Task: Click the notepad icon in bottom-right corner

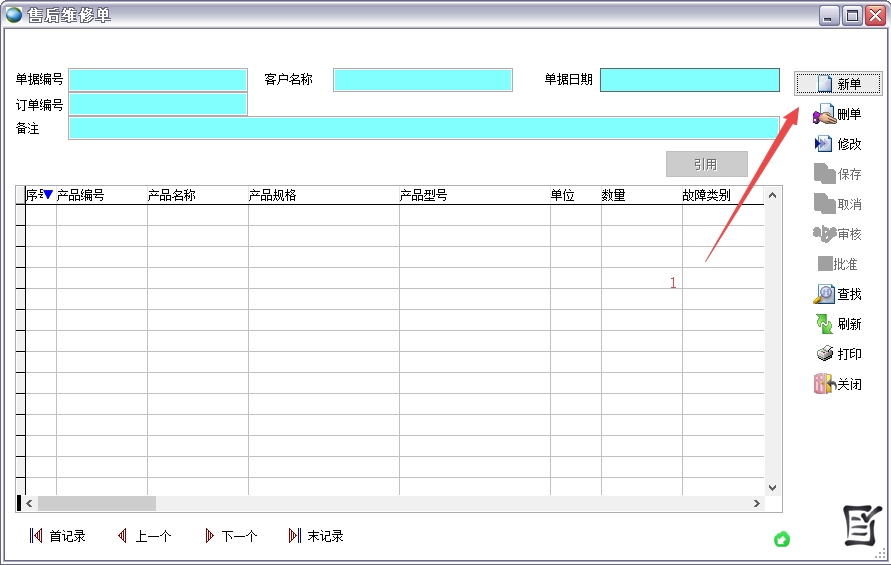Action: point(862,525)
